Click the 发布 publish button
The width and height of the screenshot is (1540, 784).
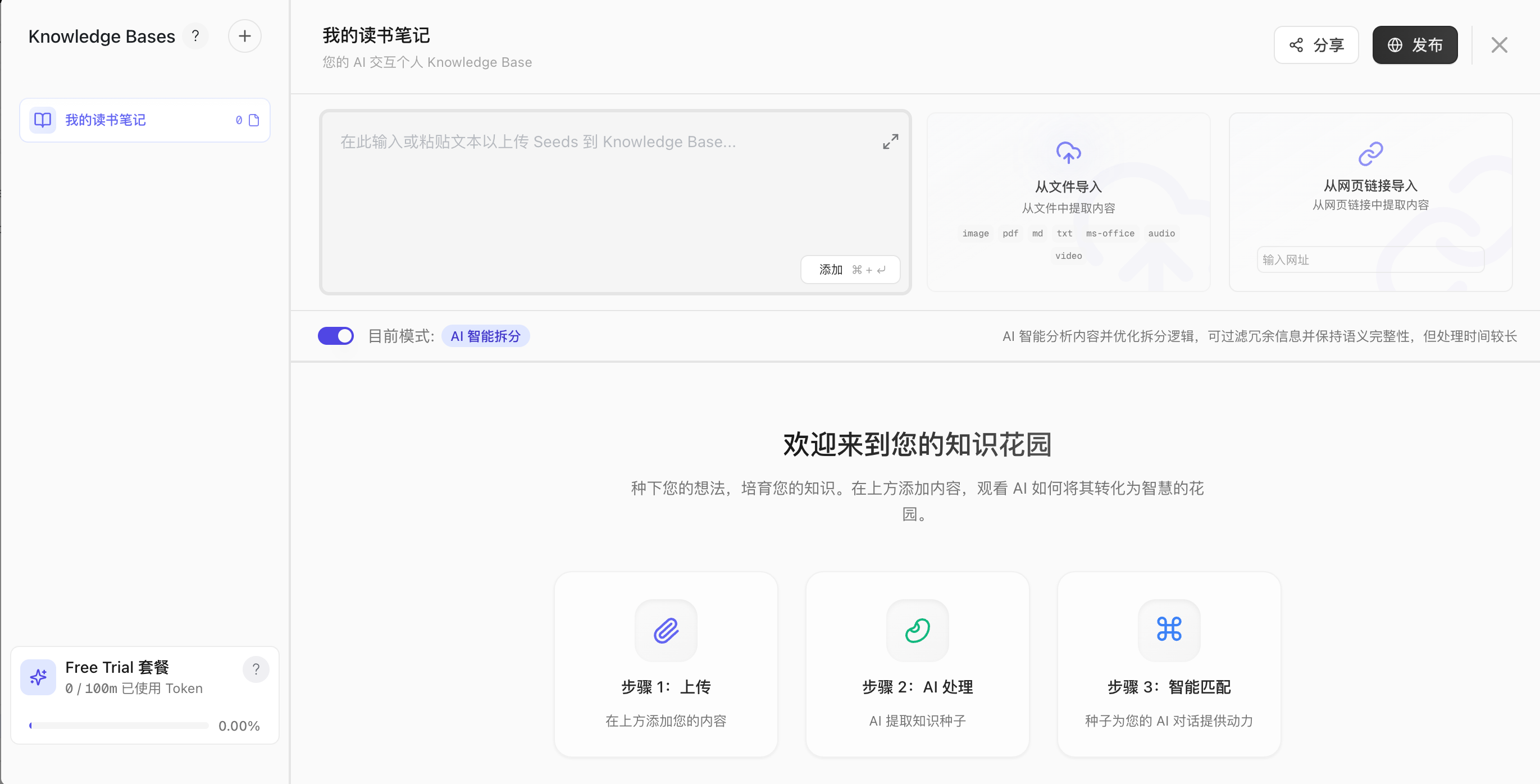click(x=1414, y=45)
